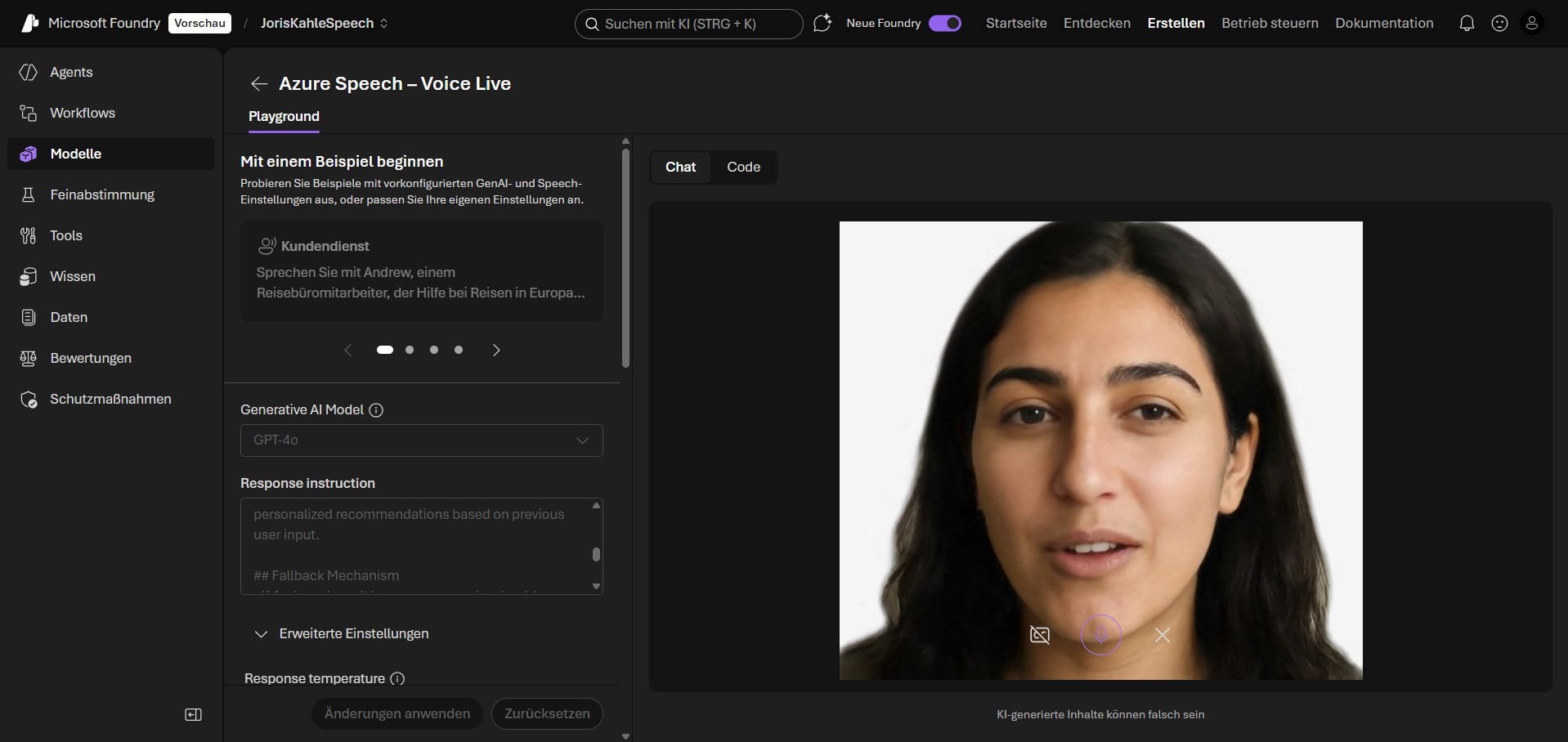The width and height of the screenshot is (1568, 742).
Task: Switch to the Code tab
Action: [x=742, y=167]
